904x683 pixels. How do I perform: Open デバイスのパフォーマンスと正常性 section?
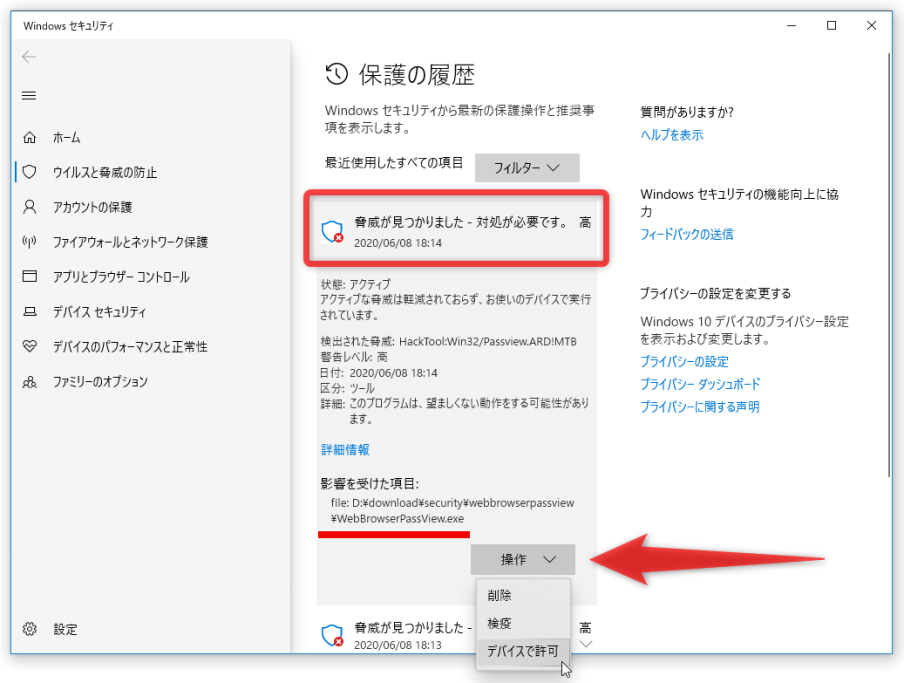[x=130, y=347]
